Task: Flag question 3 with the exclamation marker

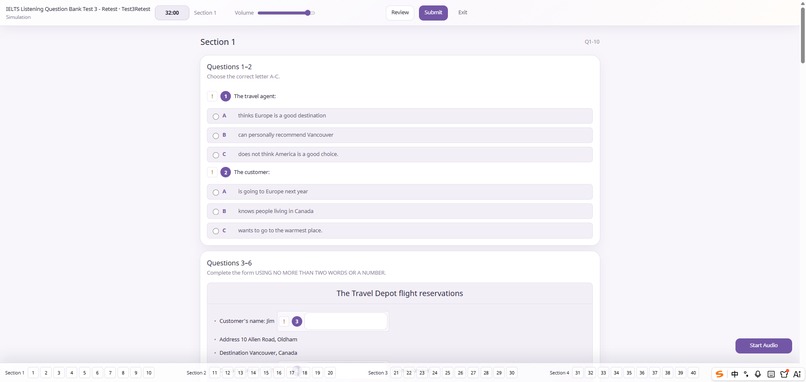Action: (x=284, y=321)
